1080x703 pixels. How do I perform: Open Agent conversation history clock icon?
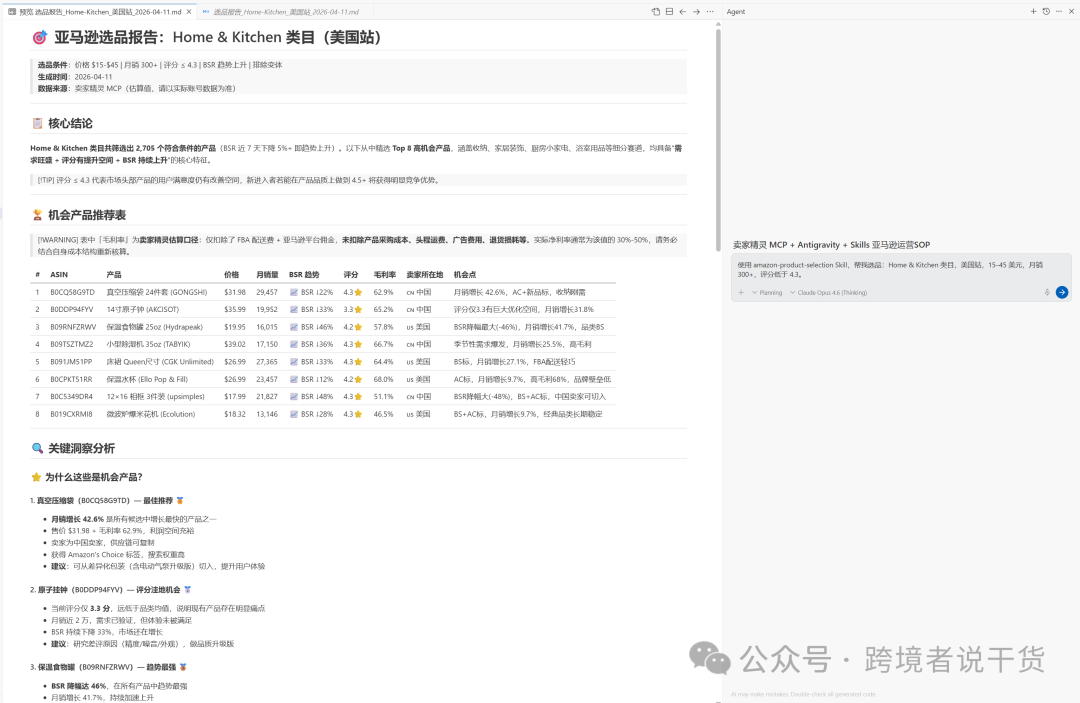1046,12
